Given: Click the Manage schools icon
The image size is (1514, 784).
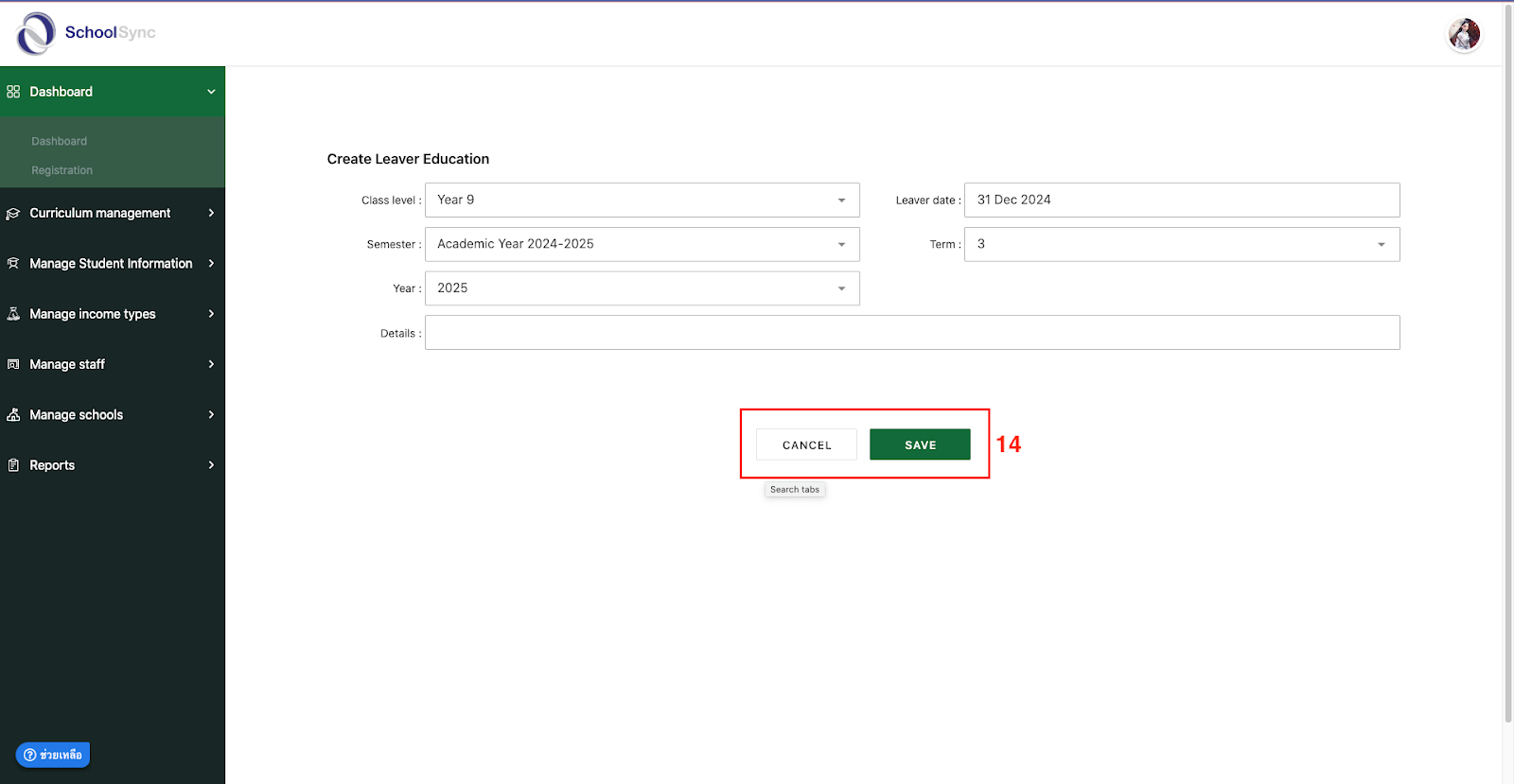Looking at the screenshot, I should click(13, 415).
